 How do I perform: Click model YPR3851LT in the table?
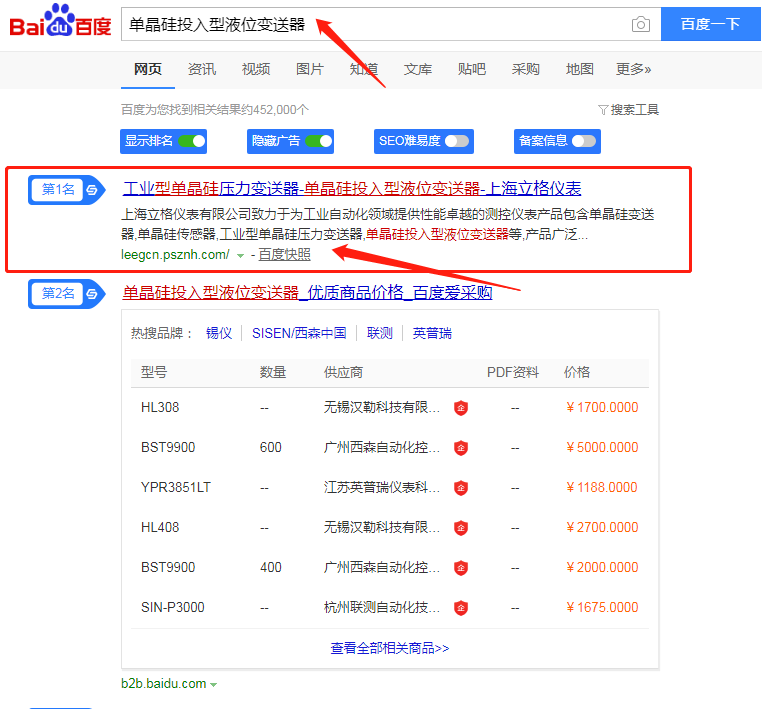pyautogui.click(x=176, y=487)
